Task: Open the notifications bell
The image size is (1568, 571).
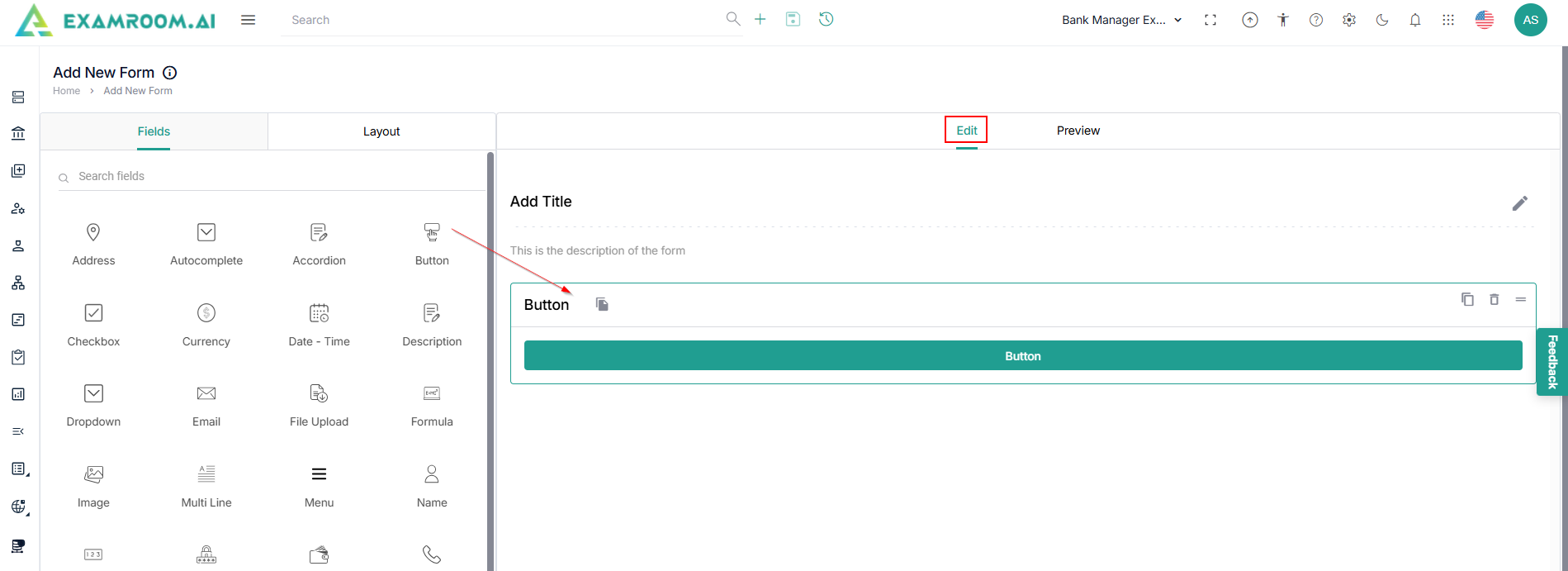Action: [x=1415, y=21]
